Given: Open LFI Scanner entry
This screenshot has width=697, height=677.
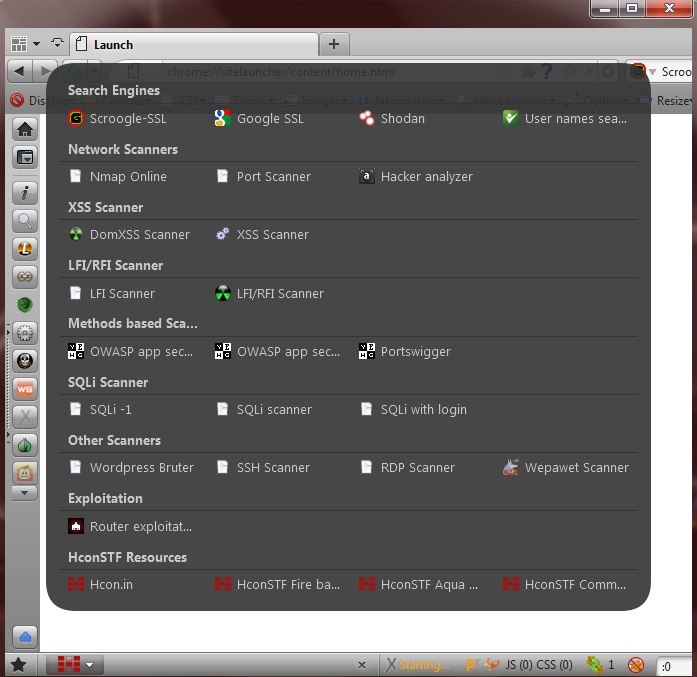Looking at the screenshot, I should click(x=112, y=293).
